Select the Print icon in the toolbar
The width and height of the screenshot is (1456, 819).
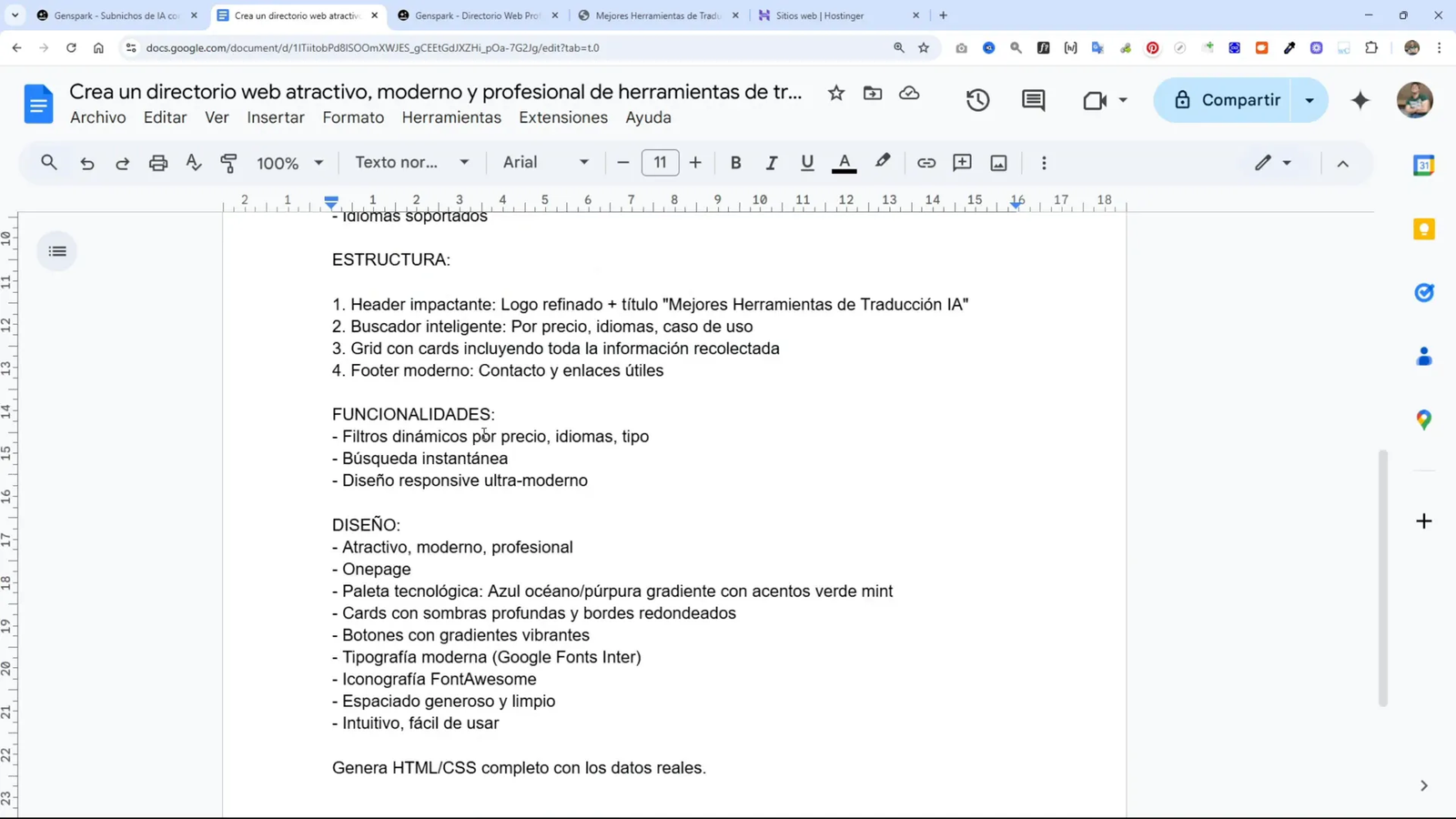tap(157, 162)
